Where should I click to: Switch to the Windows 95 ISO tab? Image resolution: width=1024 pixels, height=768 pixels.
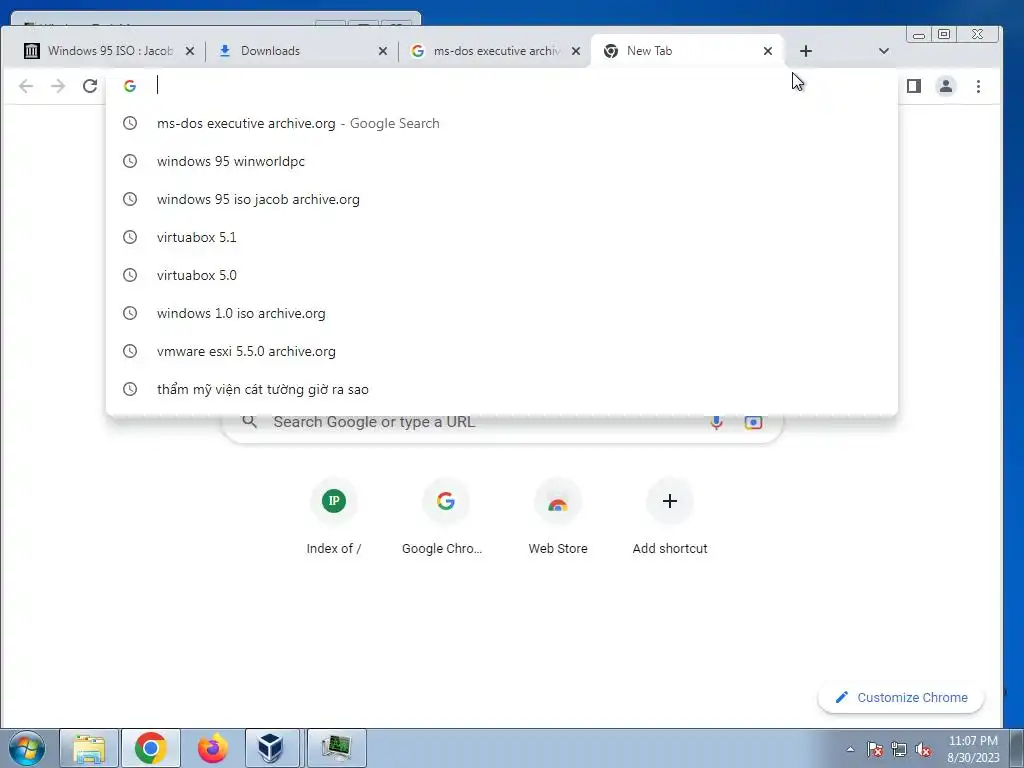tap(108, 51)
